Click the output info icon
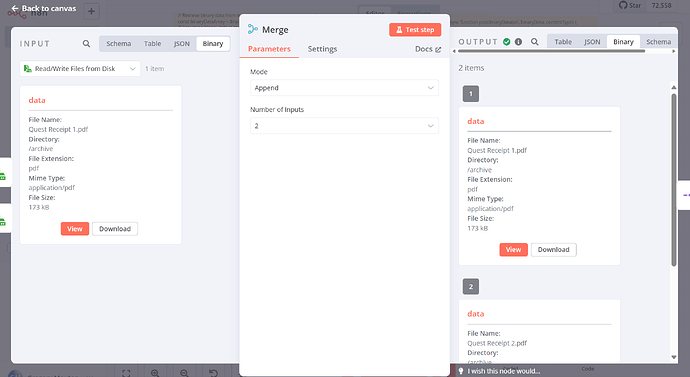 pyautogui.click(x=518, y=42)
